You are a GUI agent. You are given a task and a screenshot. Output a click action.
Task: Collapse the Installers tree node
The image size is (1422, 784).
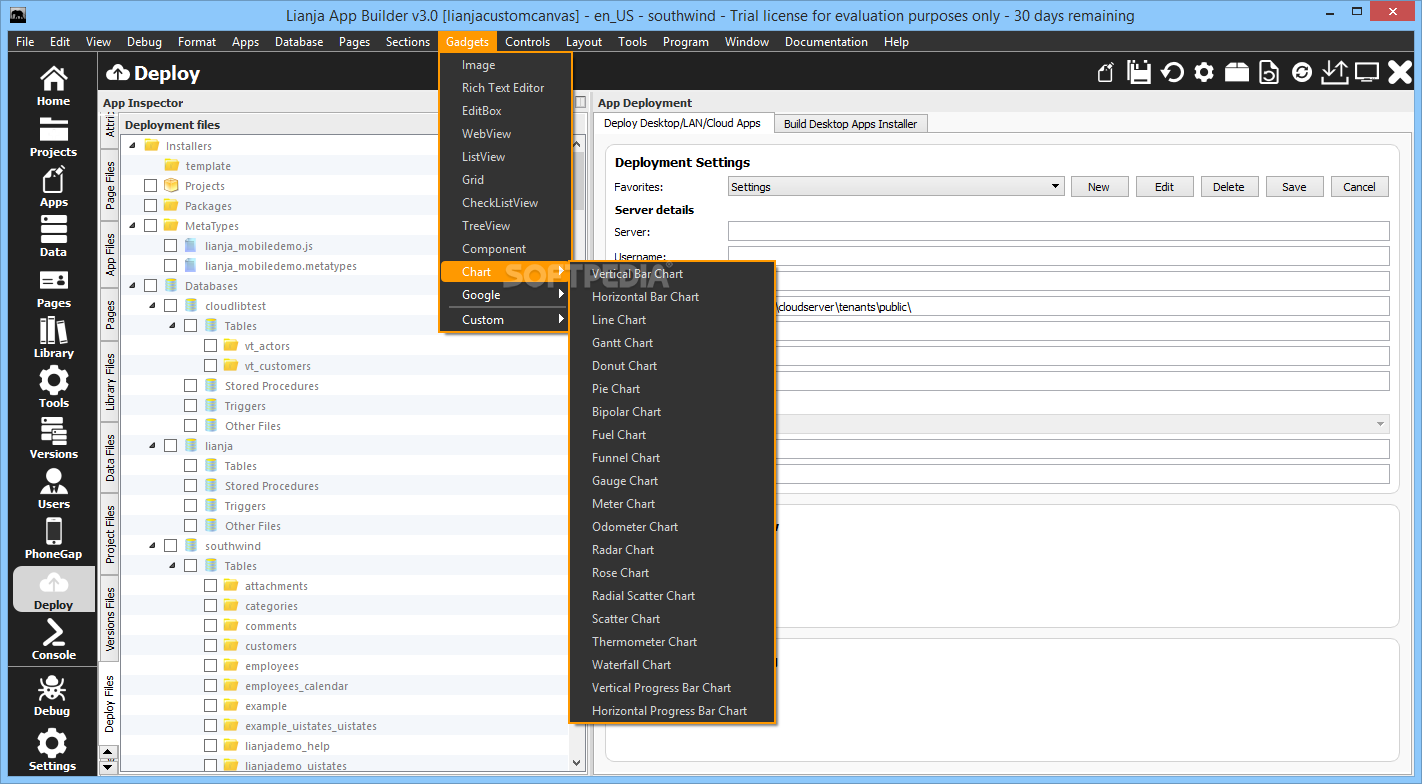click(x=133, y=146)
